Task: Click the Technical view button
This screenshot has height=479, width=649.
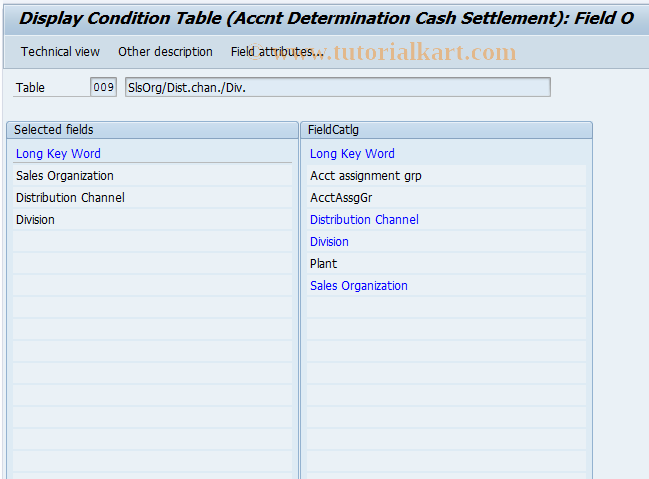Action: click(x=60, y=52)
